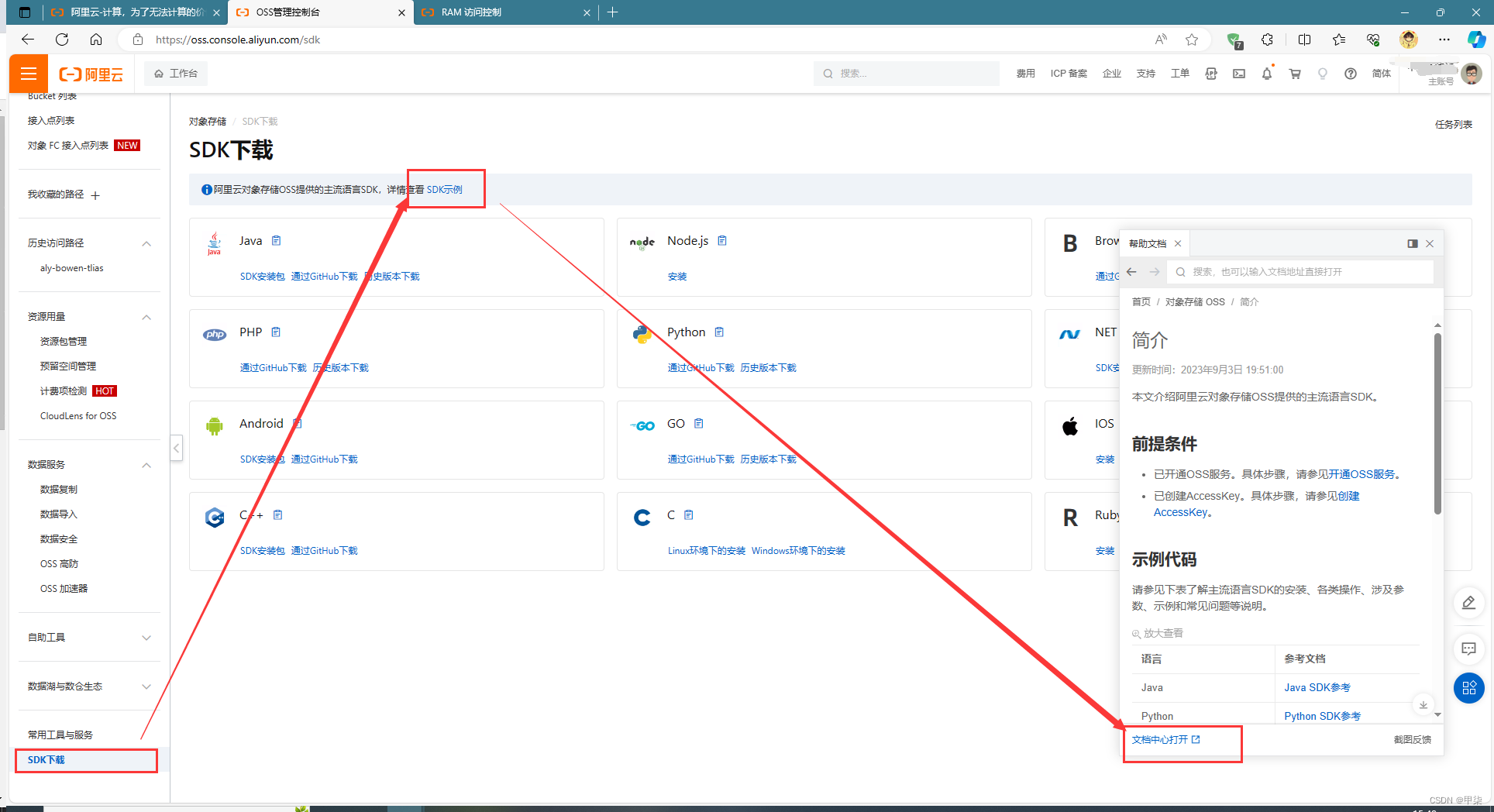The height and width of the screenshot is (812, 1494).
Task: Open the 工单 menu
Action: click(1179, 74)
